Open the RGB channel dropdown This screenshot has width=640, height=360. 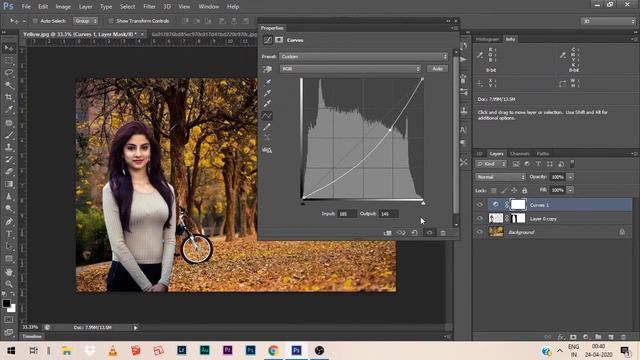(351, 69)
